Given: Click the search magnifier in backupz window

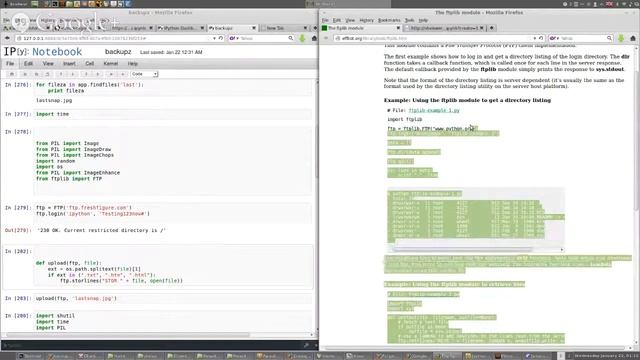Looking at the screenshot, I should pos(291,38).
